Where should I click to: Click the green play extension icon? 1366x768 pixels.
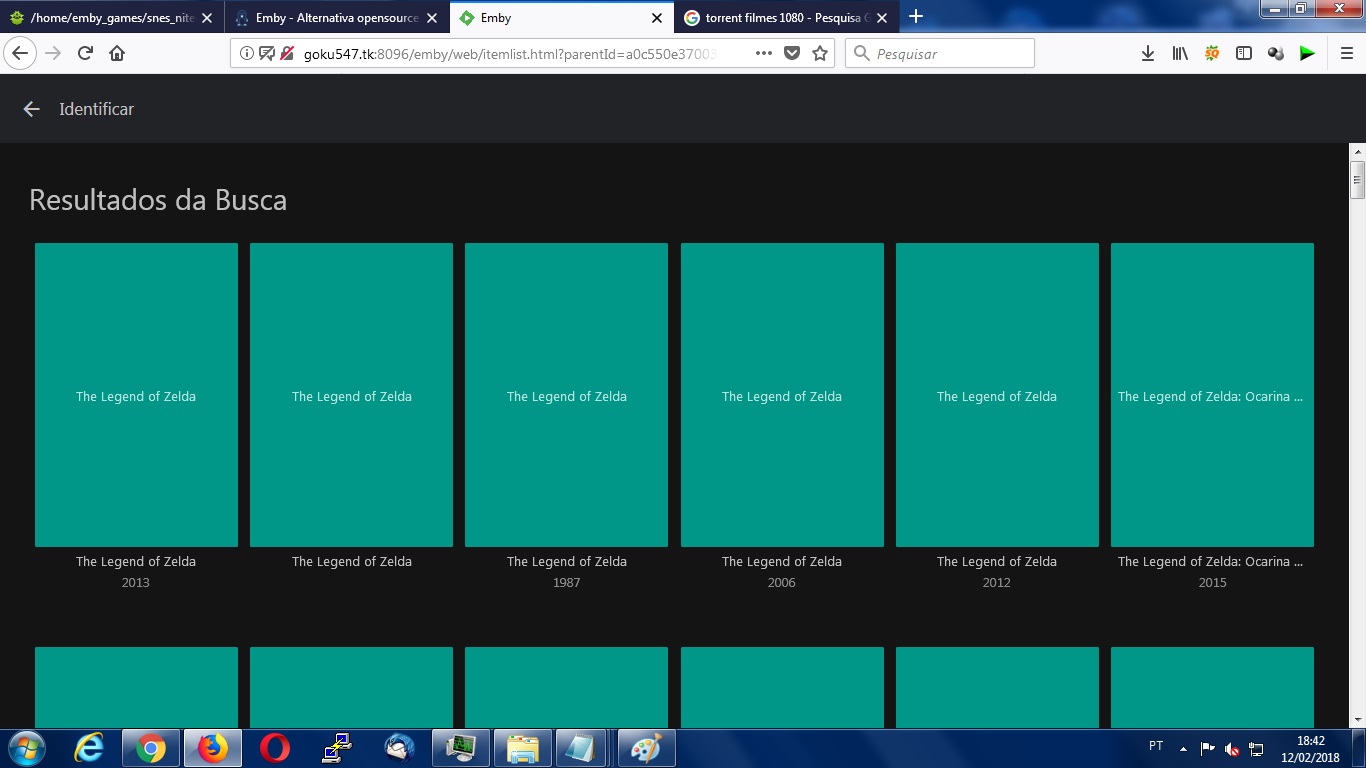1307,54
